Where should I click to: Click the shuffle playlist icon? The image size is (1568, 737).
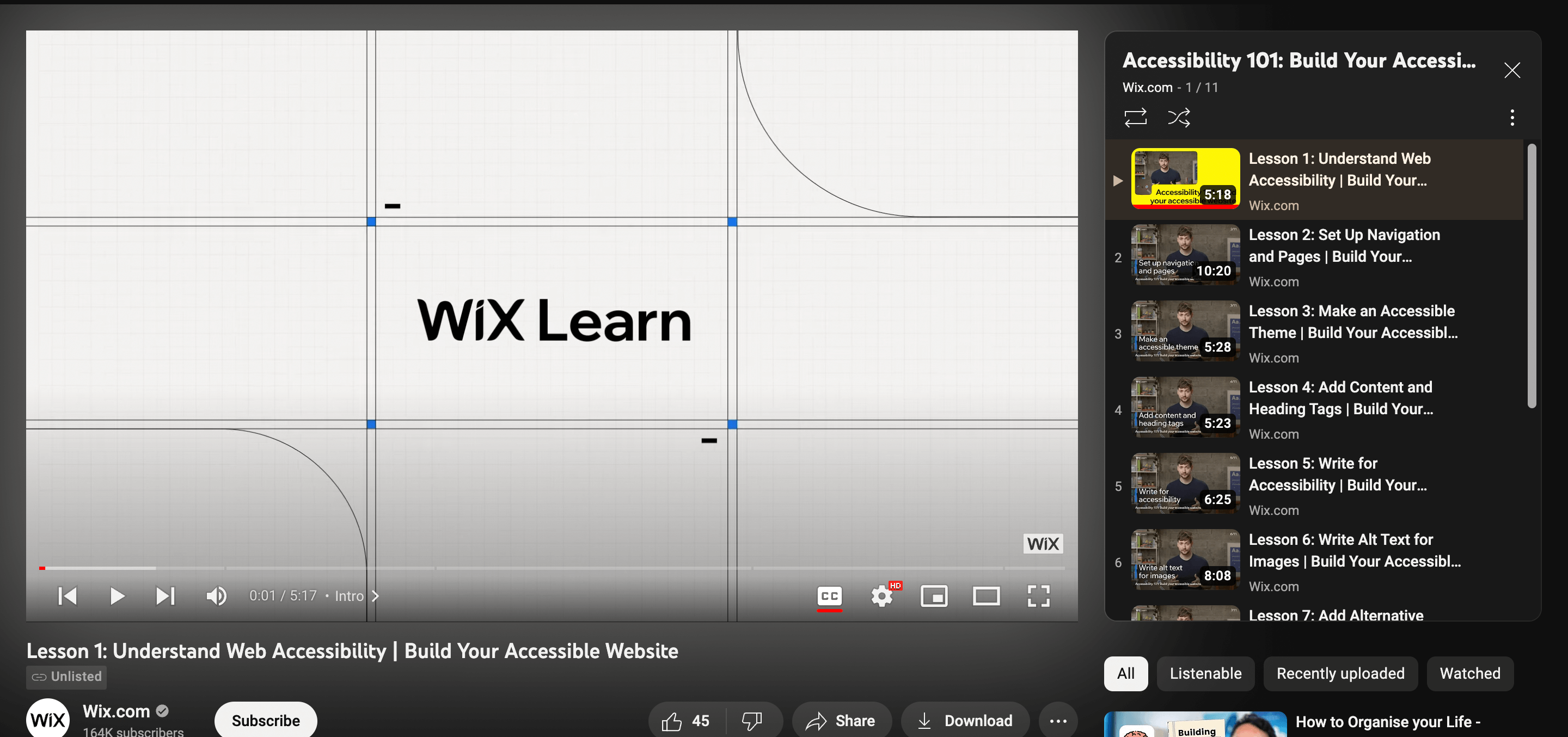(x=1181, y=117)
